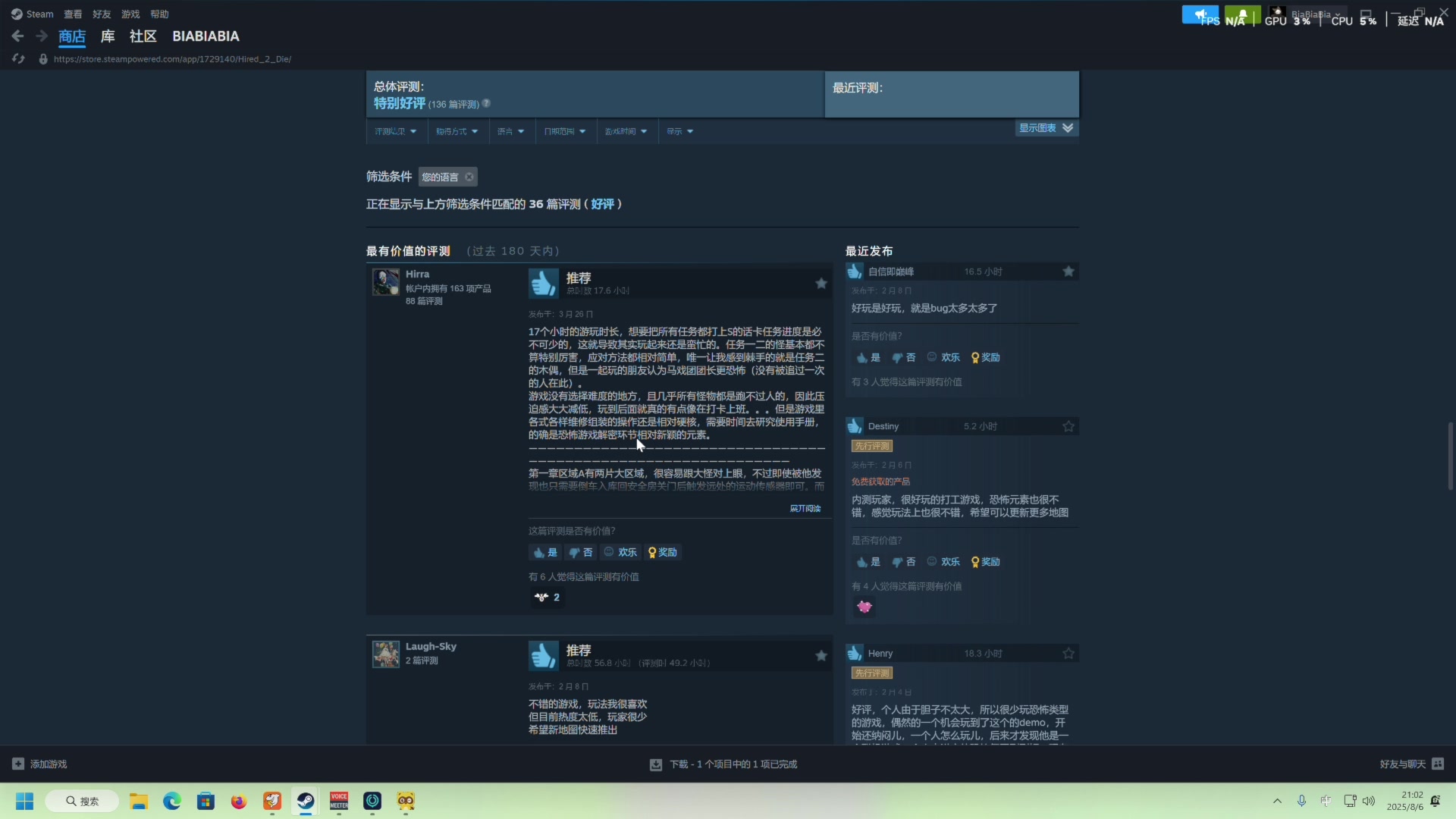
Task: Open the BIABIABIA profile tab
Action: (x=206, y=36)
